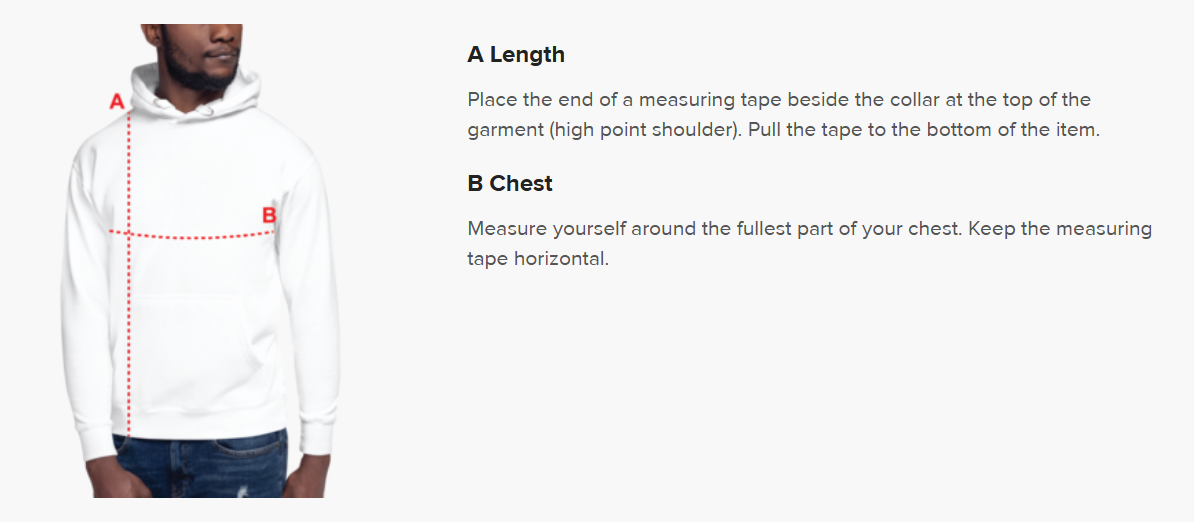Select the vertical red dotted length line

tap(130, 330)
